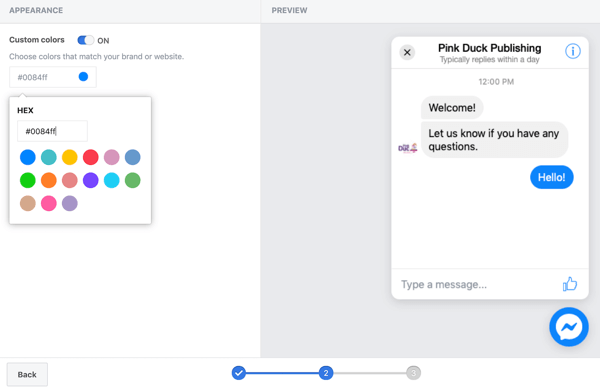
Task: Click the round Messenger launcher bubble
Action: point(569,327)
